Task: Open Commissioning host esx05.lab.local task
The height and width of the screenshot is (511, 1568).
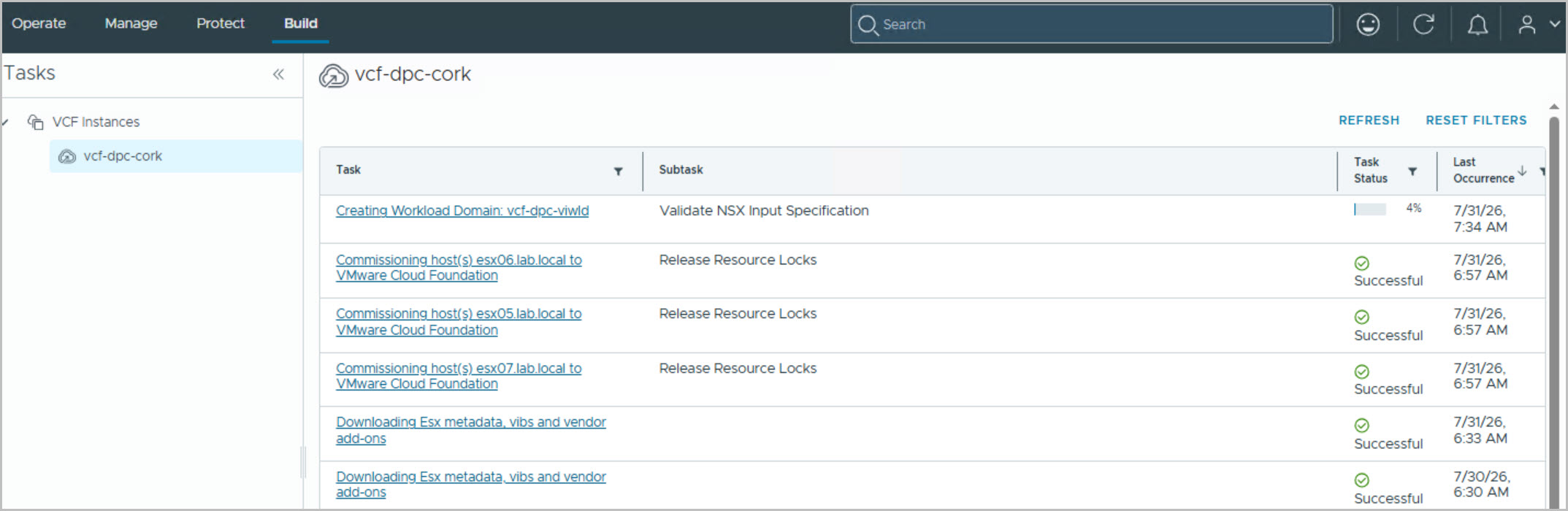Action: tap(459, 322)
